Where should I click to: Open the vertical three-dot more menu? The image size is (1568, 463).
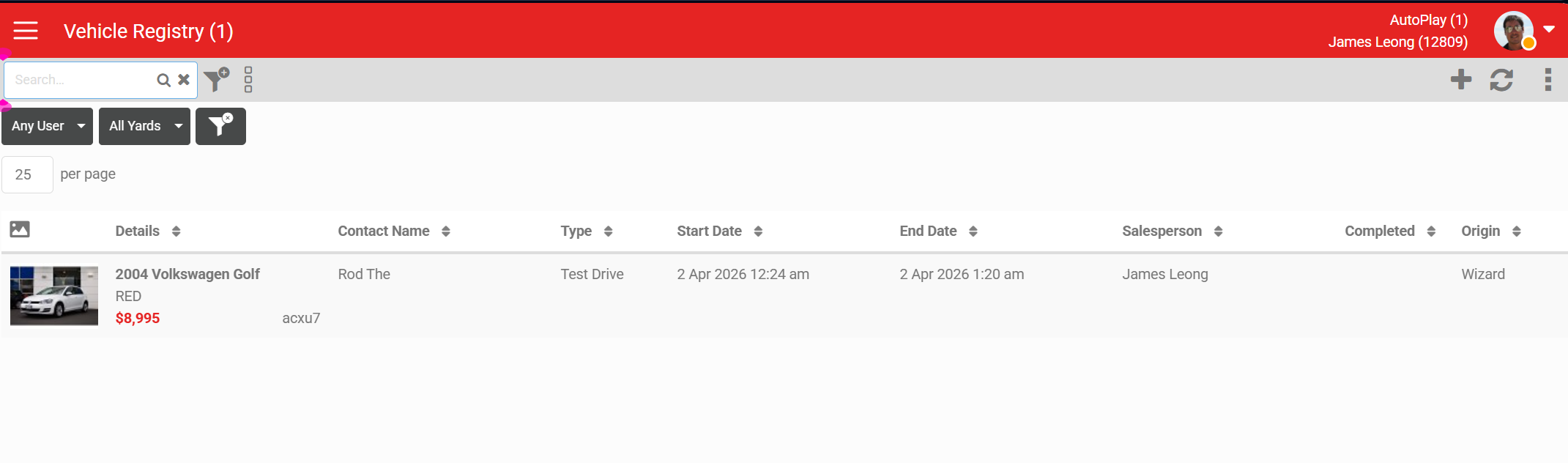tap(1547, 79)
